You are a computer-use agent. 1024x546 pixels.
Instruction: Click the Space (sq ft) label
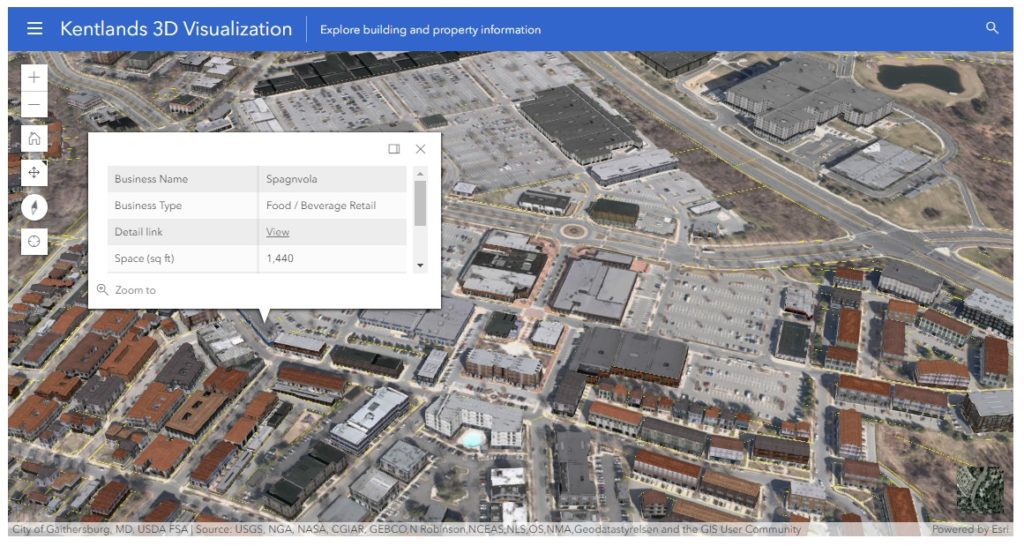(x=144, y=259)
